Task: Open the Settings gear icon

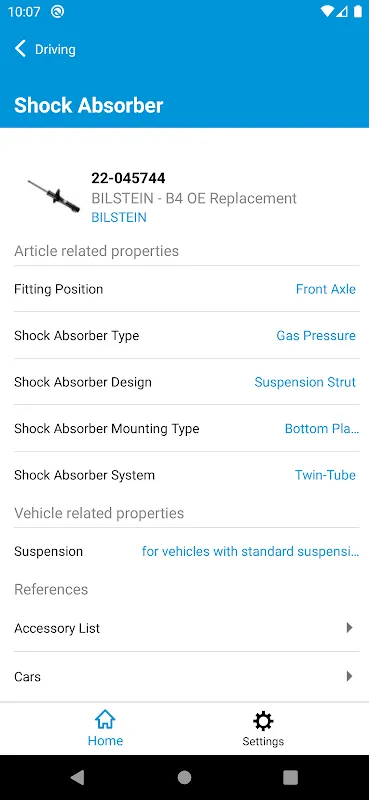Action: click(263, 721)
